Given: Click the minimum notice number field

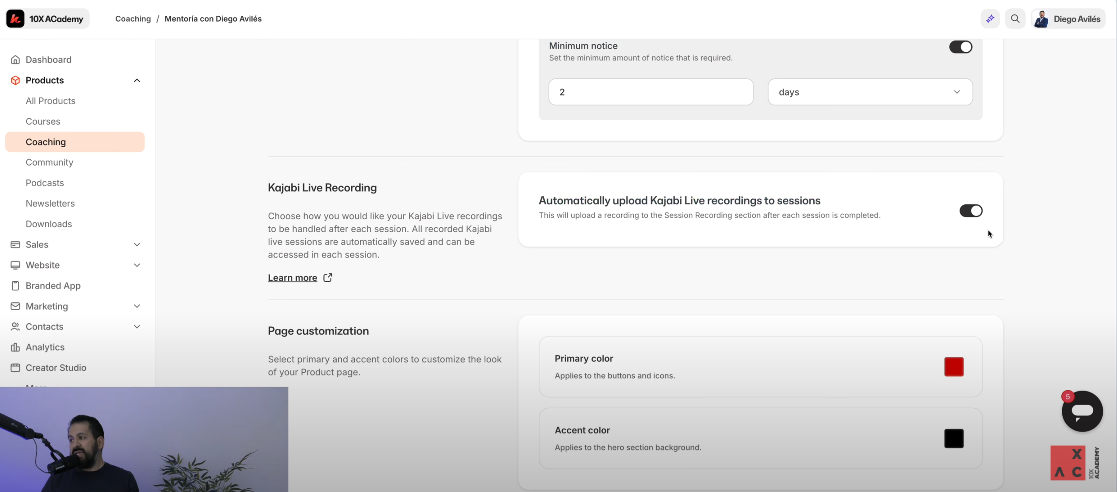Looking at the screenshot, I should (x=650, y=92).
